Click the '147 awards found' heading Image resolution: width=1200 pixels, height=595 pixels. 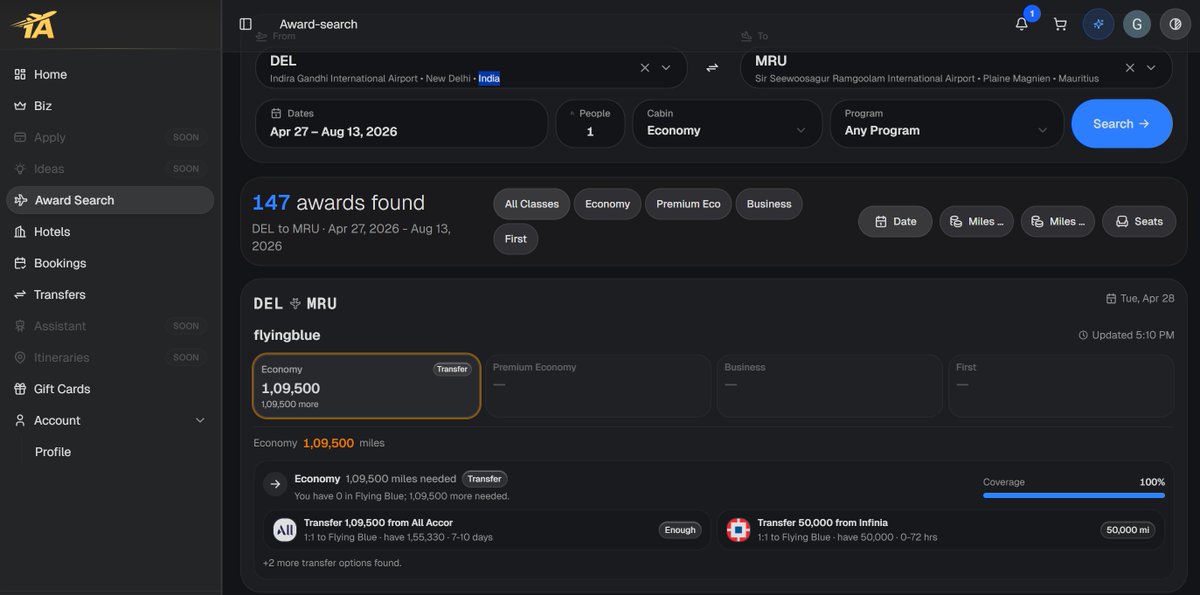click(x=338, y=203)
